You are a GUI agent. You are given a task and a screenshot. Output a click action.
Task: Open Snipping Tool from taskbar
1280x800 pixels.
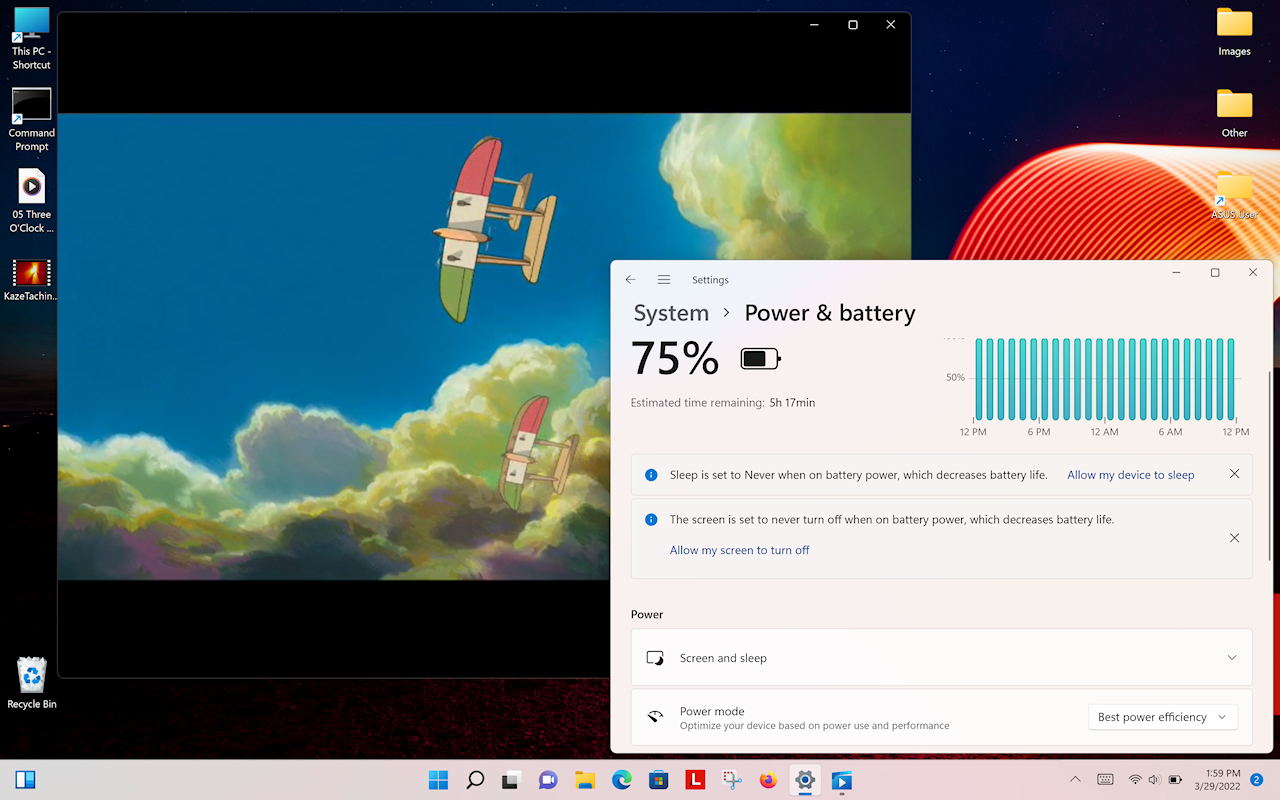[x=732, y=780]
